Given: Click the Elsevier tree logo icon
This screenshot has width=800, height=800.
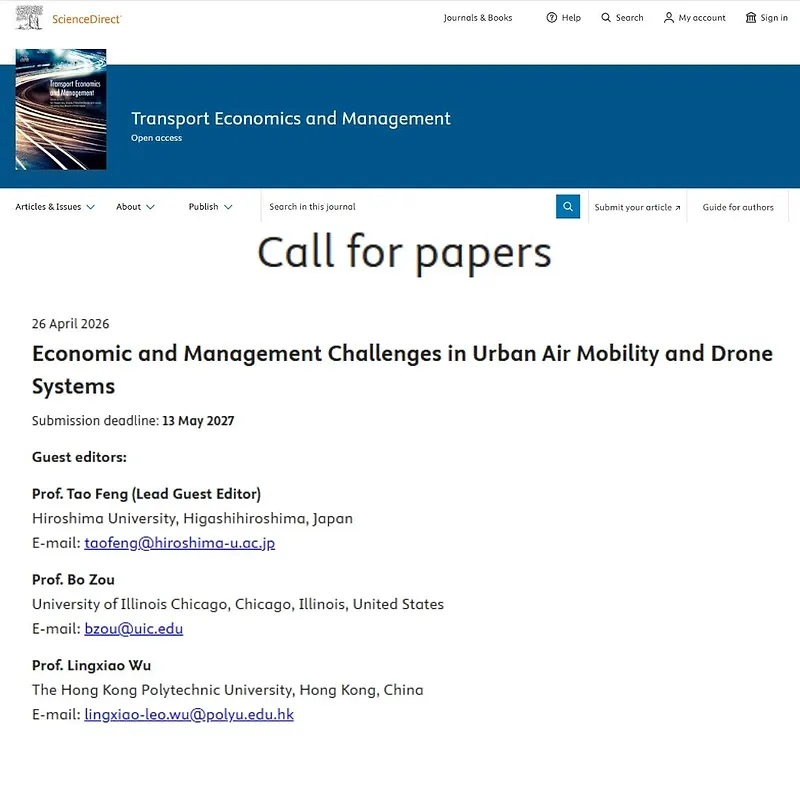Looking at the screenshot, I should tap(29, 18).
